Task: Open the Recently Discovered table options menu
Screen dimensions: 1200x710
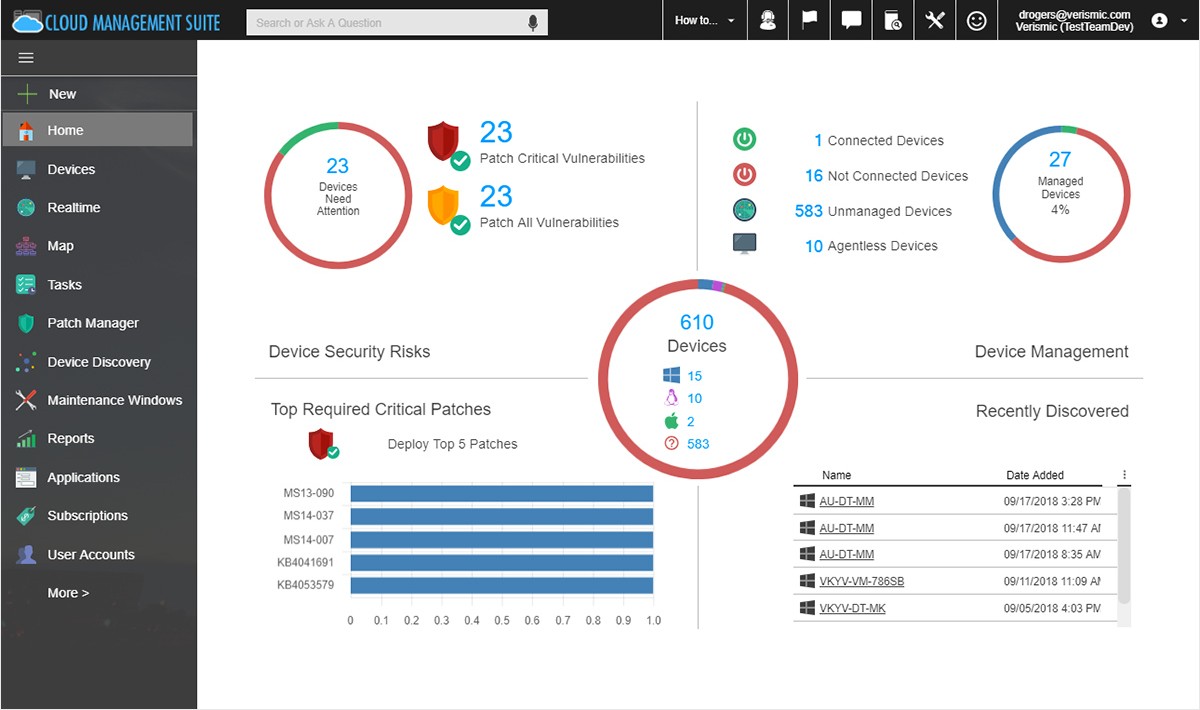Action: pos(1124,475)
